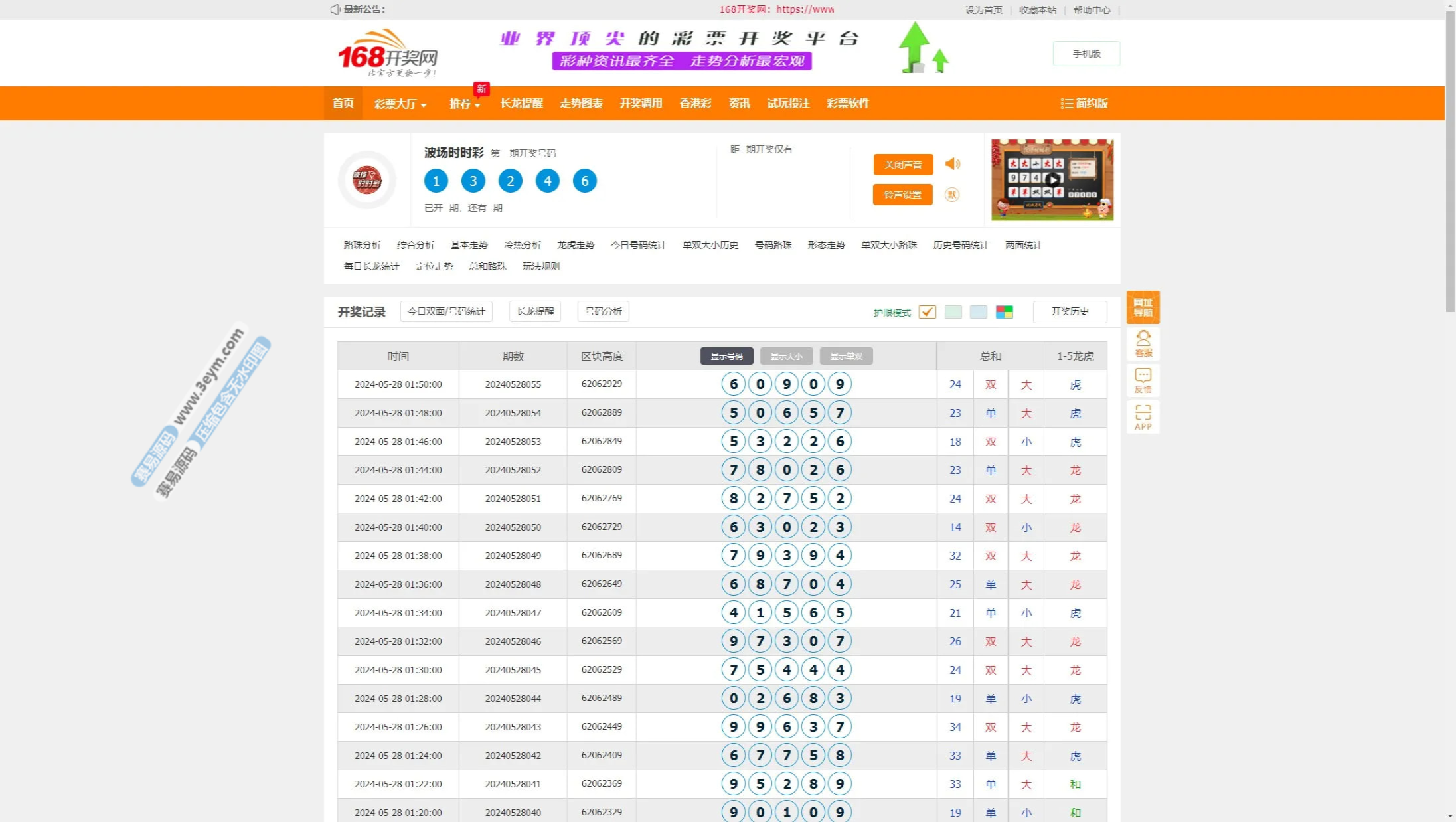Select the light green background swatch
The height and width of the screenshot is (822, 1456).
953,312
